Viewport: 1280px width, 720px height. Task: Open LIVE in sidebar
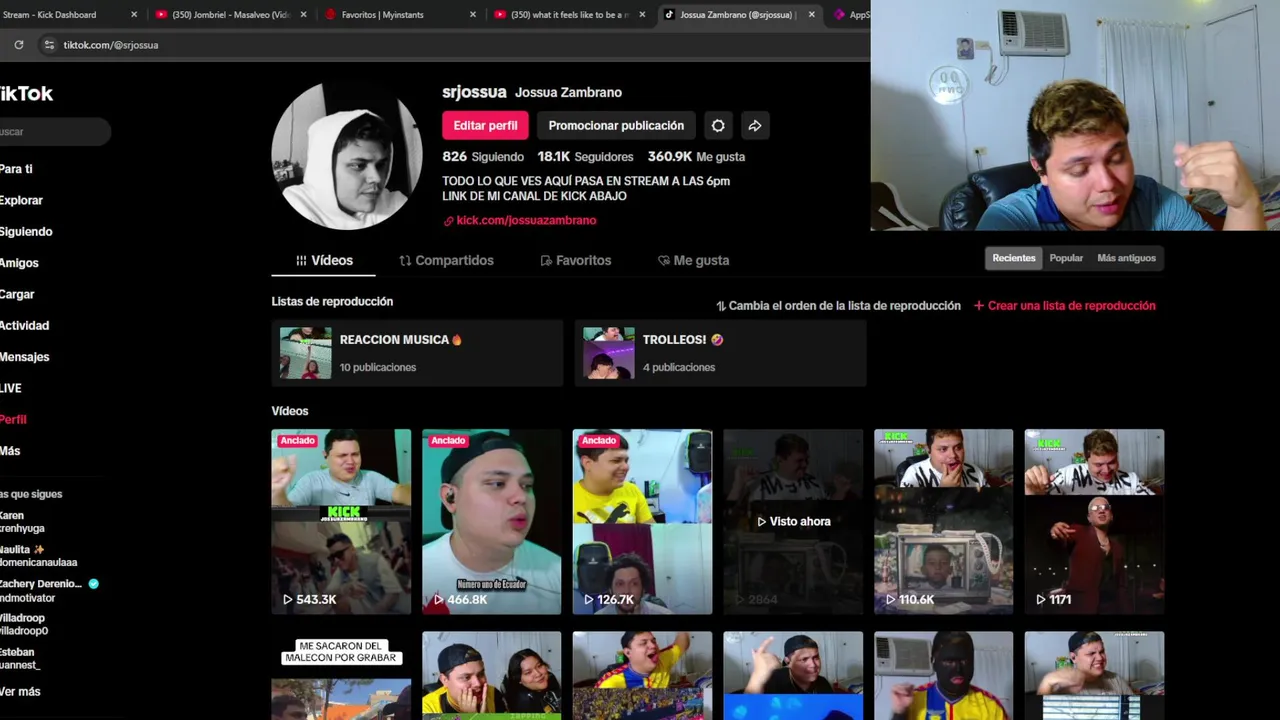pos(11,388)
